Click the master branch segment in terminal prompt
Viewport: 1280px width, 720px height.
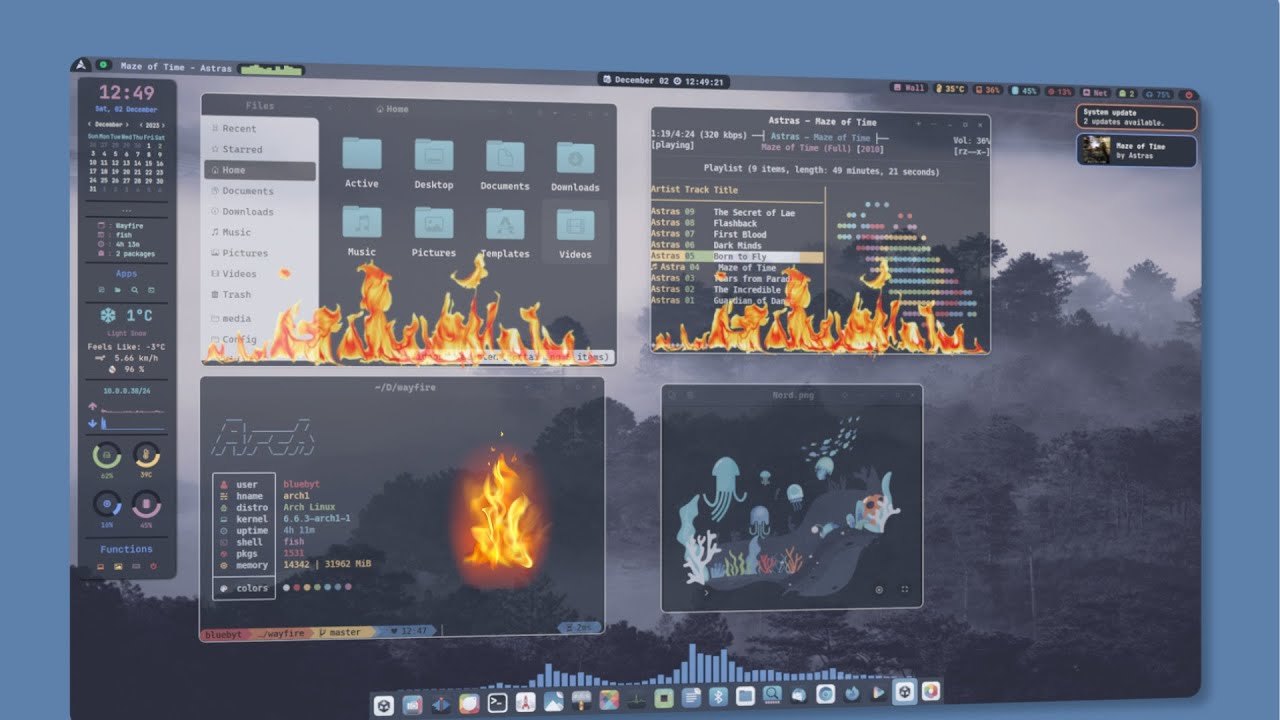[x=342, y=632]
